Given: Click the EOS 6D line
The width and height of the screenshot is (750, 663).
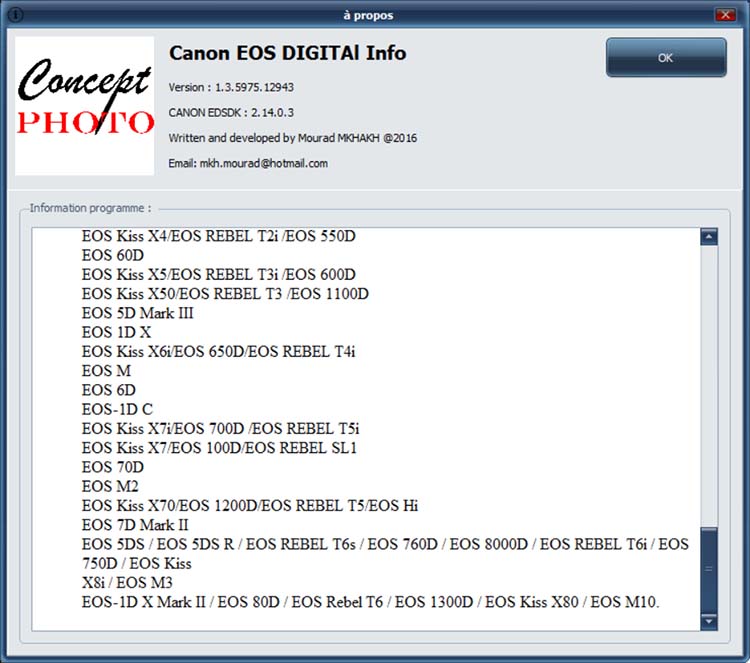Looking at the screenshot, I should [x=109, y=390].
